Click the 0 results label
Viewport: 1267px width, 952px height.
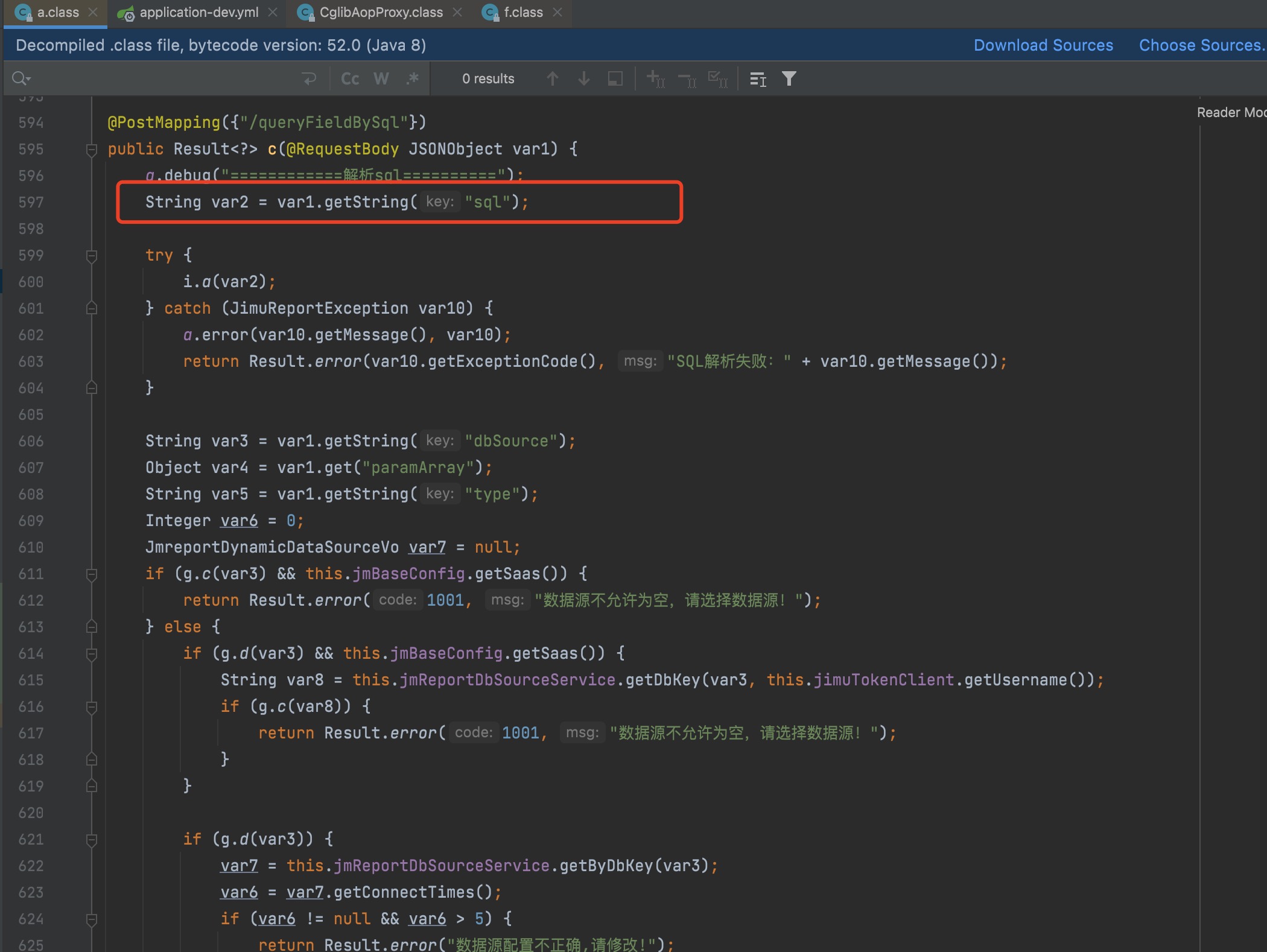pos(488,79)
